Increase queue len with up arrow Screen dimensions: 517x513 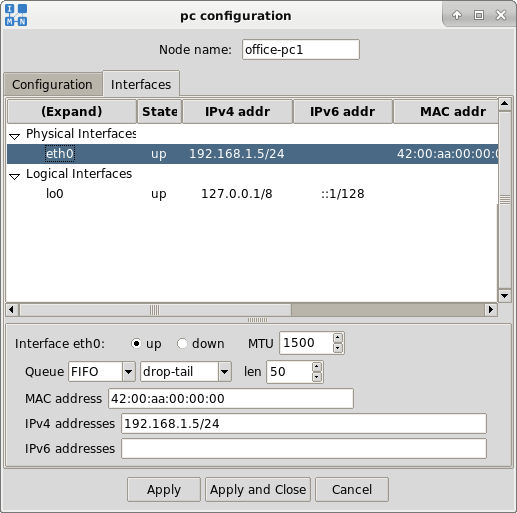coord(317,367)
